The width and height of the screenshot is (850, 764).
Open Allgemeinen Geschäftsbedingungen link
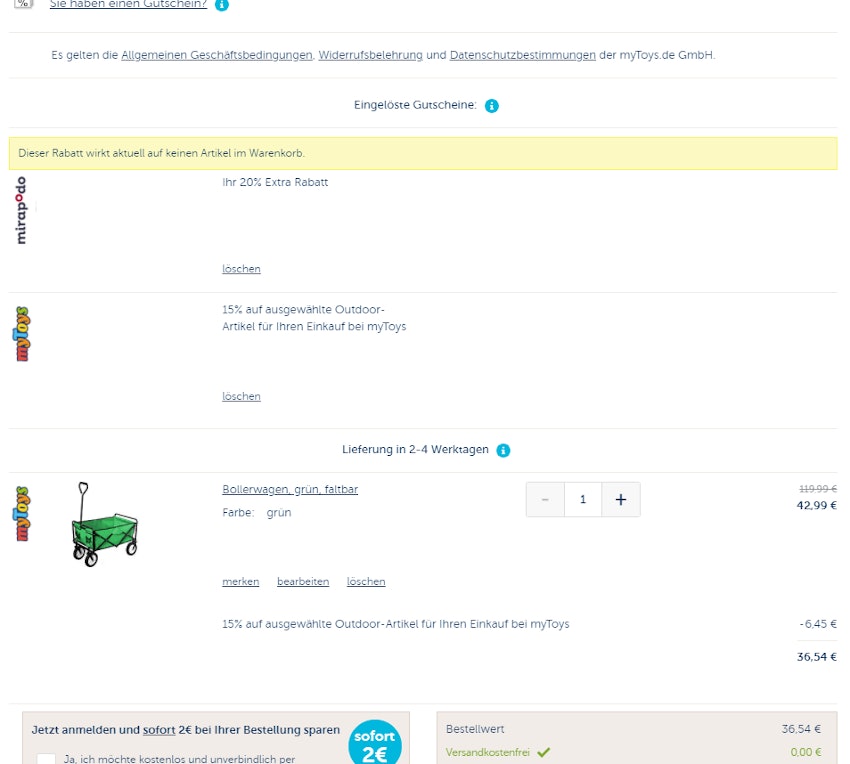pos(217,55)
